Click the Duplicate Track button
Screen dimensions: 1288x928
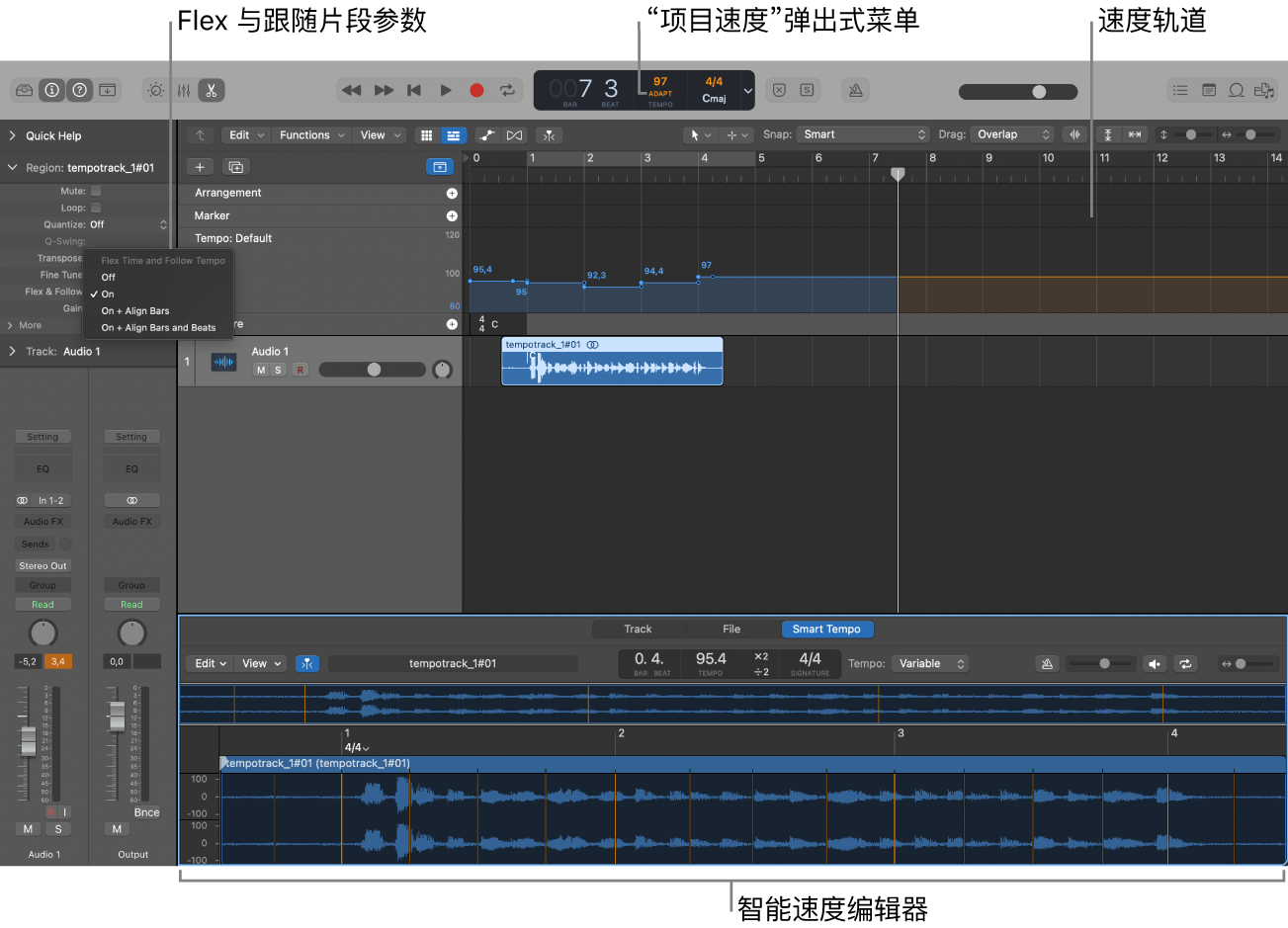(235, 167)
